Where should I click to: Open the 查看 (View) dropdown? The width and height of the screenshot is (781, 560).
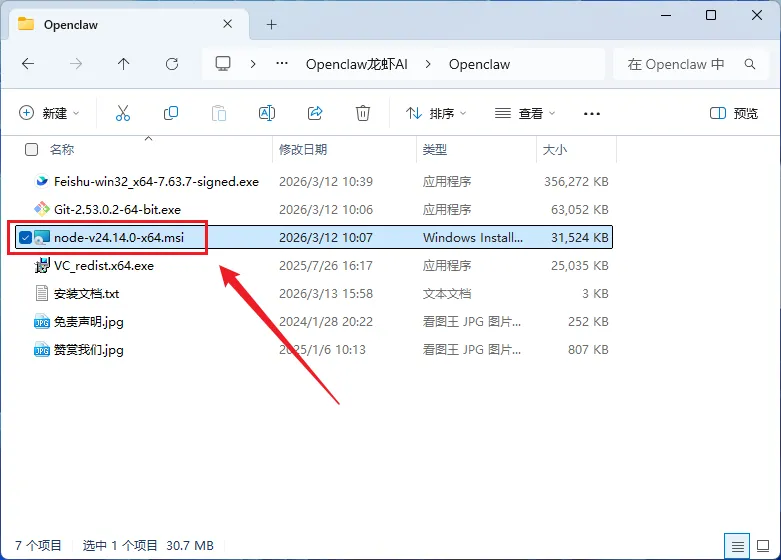[524, 114]
